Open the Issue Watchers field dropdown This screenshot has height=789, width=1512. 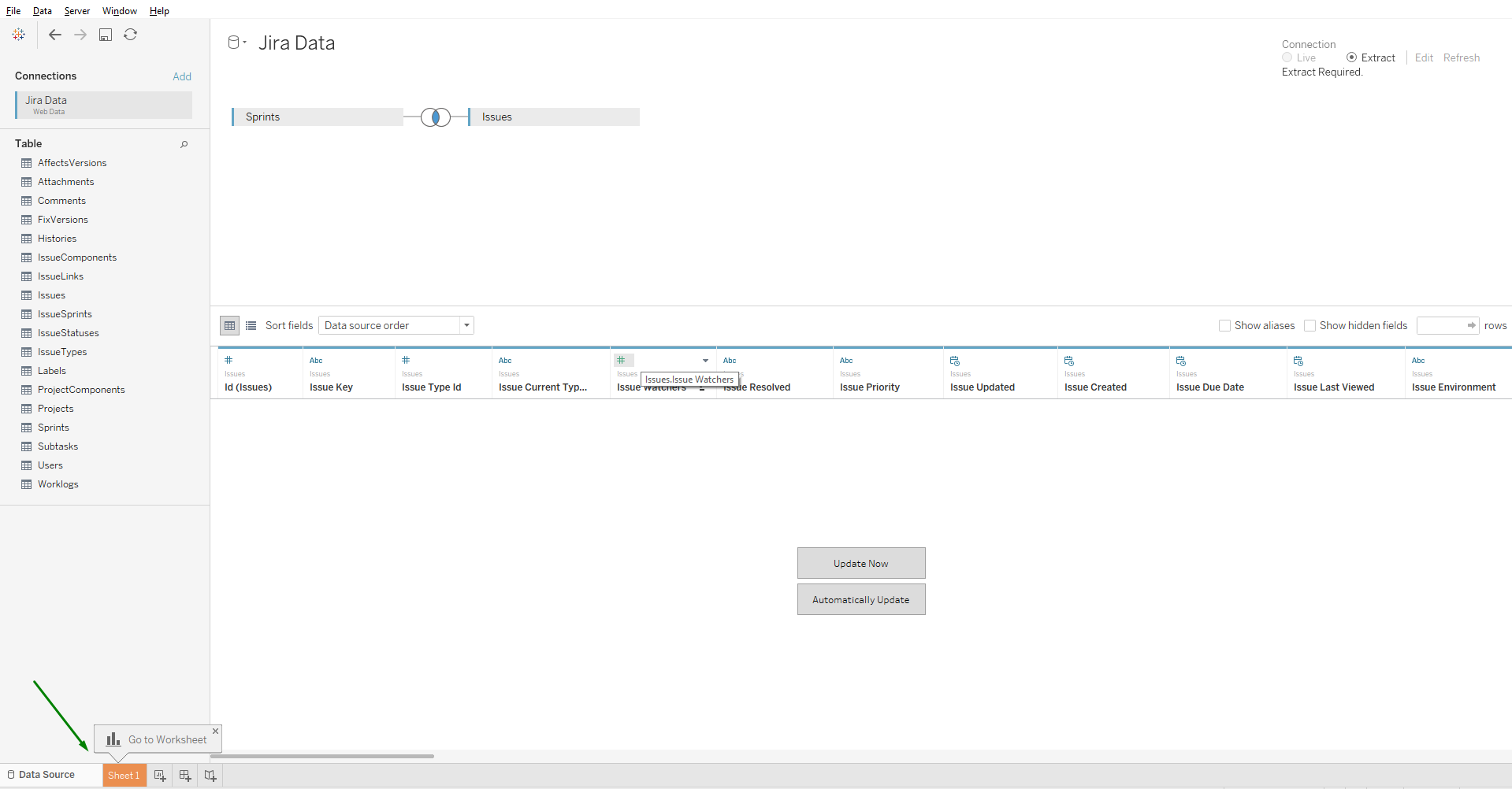pos(705,361)
